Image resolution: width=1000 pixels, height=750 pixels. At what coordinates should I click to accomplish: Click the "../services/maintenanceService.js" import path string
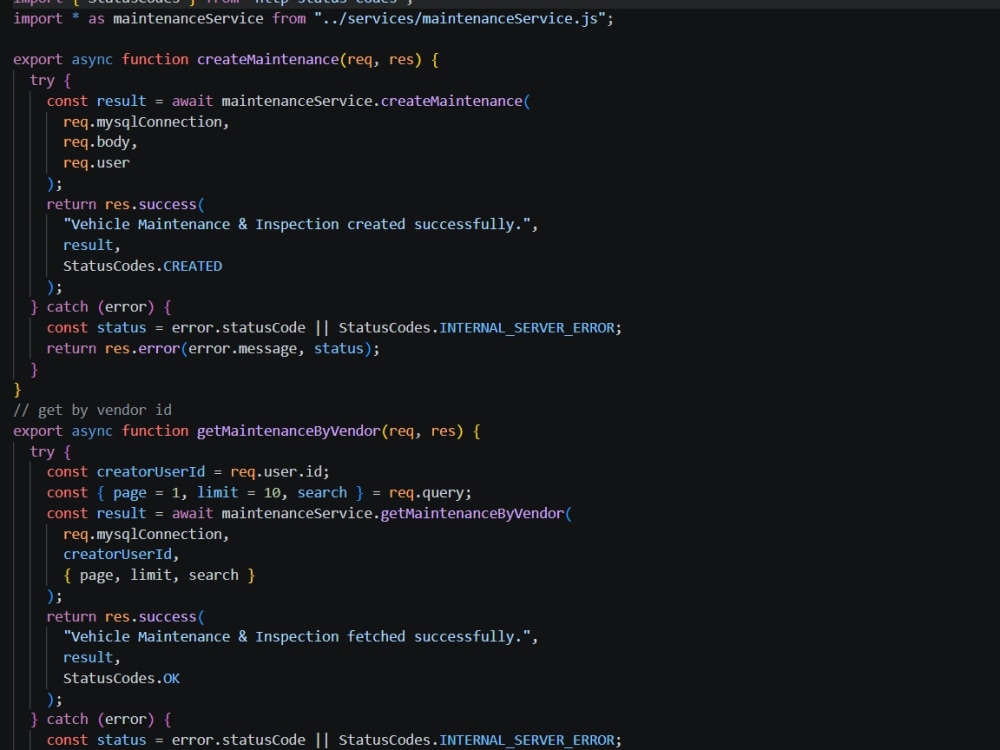coord(459,18)
